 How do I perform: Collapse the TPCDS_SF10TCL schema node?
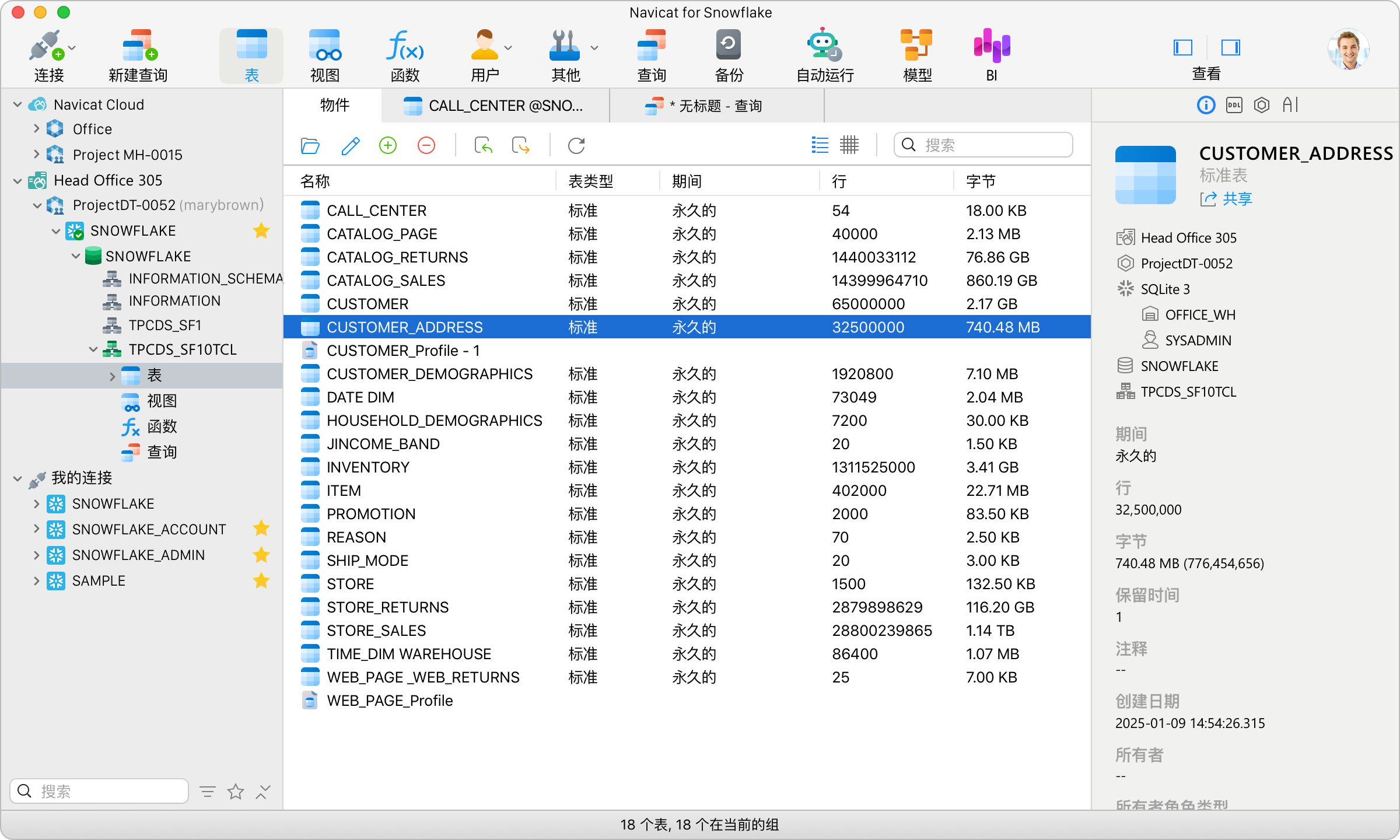click(93, 349)
